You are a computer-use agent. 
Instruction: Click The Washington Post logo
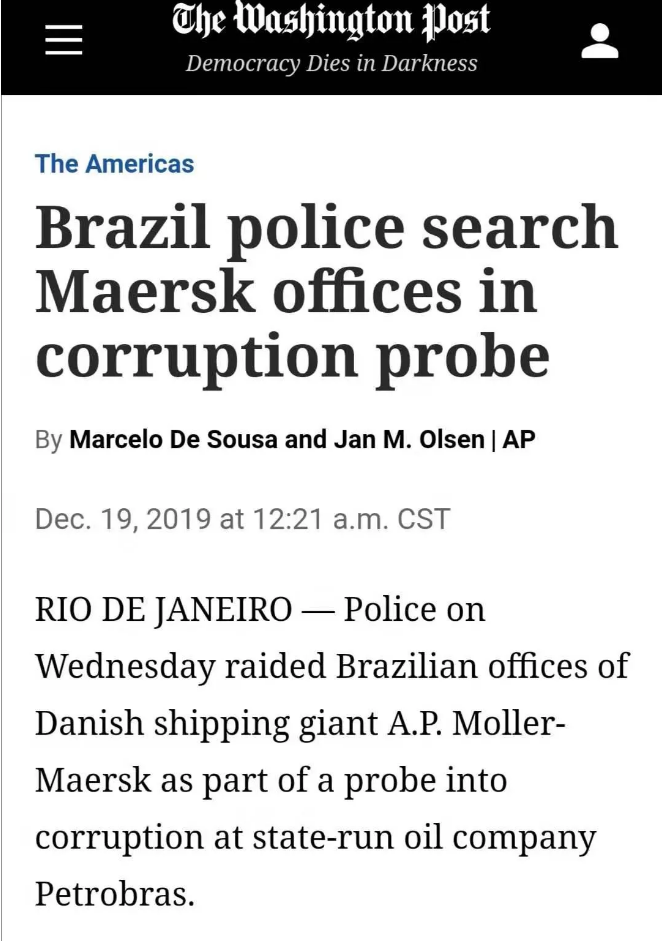[x=331, y=23]
